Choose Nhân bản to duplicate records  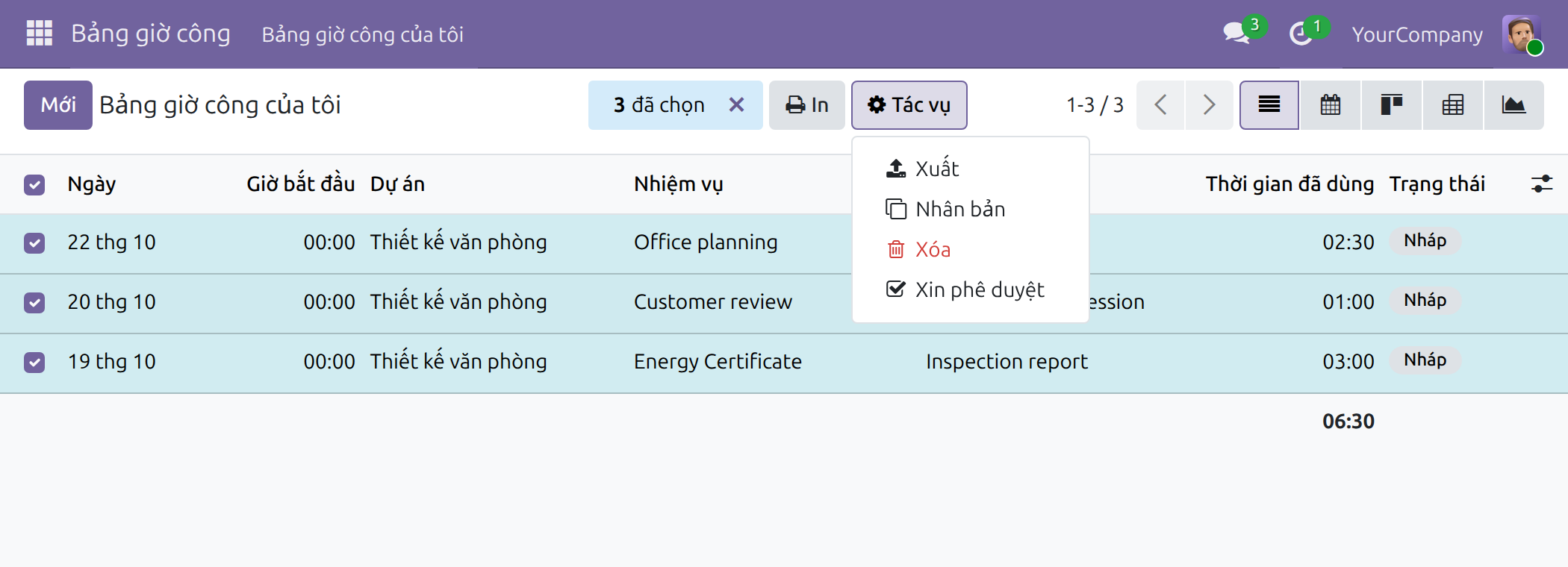click(x=971, y=209)
